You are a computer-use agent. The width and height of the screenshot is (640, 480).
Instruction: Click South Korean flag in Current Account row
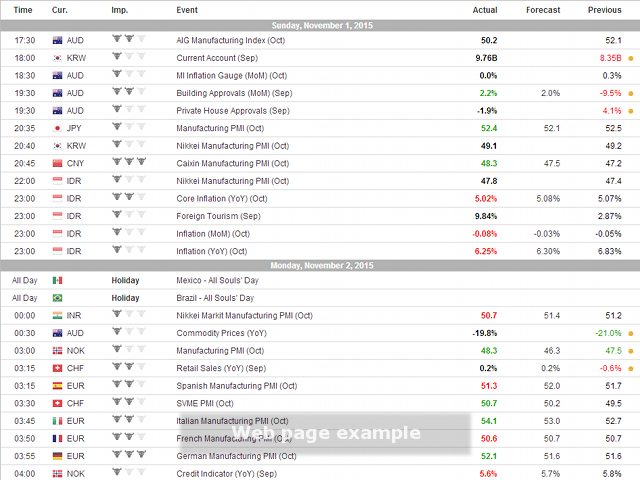(58, 58)
